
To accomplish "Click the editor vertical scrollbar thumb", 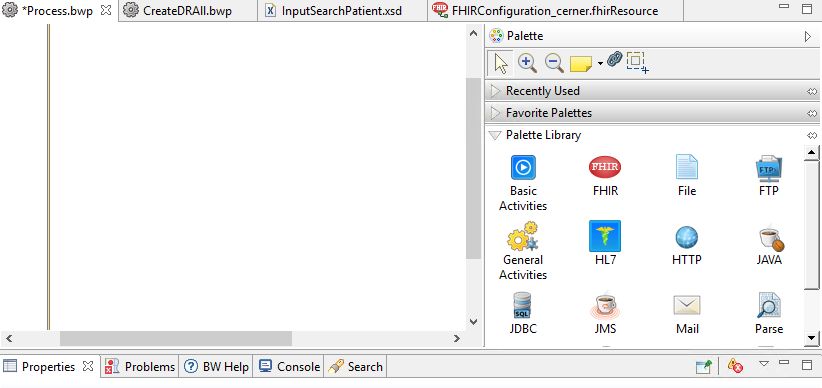I will (x=473, y=168).
